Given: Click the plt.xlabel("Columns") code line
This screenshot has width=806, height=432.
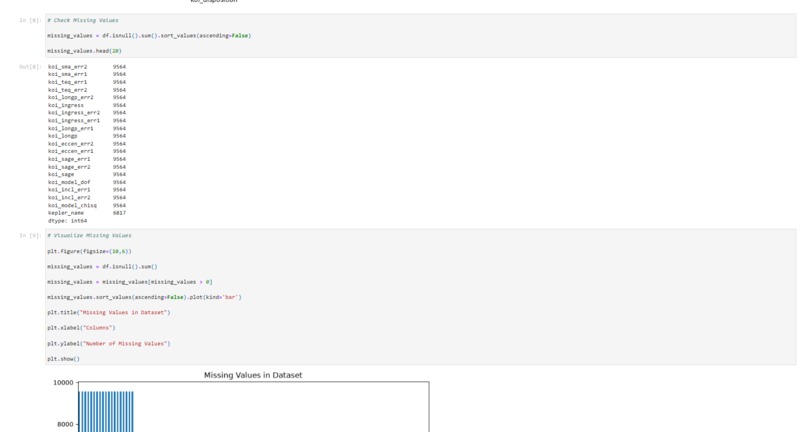Looking at the screenshot, I should [x=81, y=328].
